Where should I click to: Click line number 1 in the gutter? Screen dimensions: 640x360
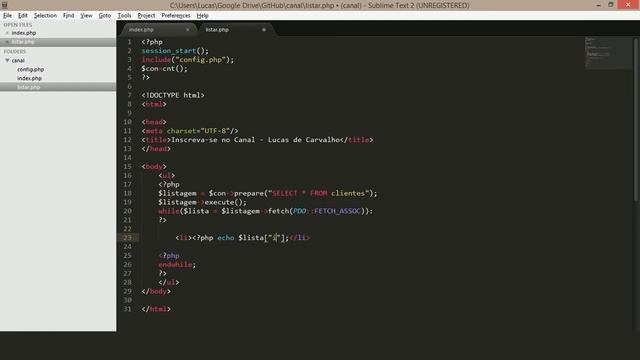click(x=129, y=42)
